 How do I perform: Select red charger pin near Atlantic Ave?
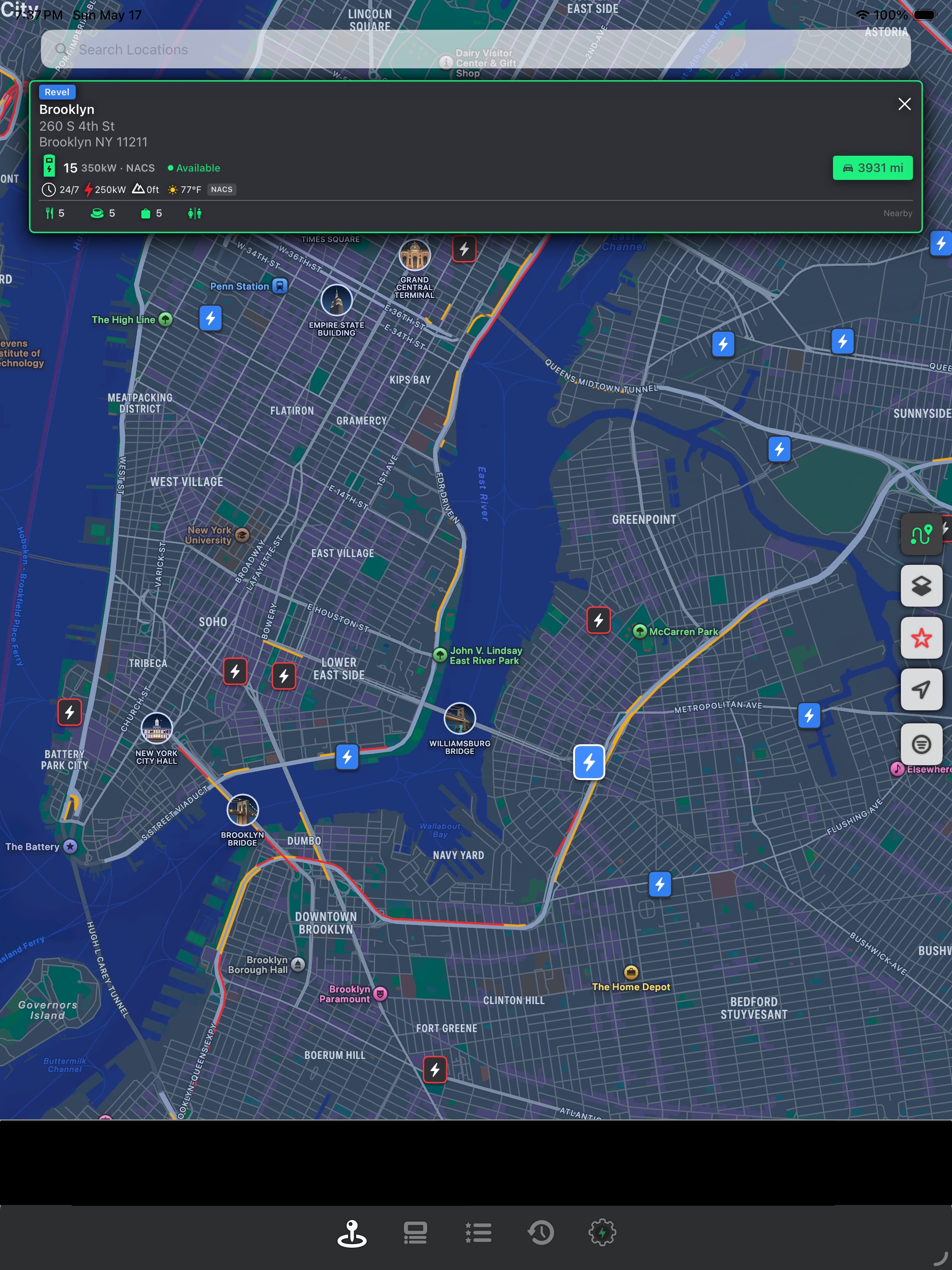click(x=435, y=1070)
